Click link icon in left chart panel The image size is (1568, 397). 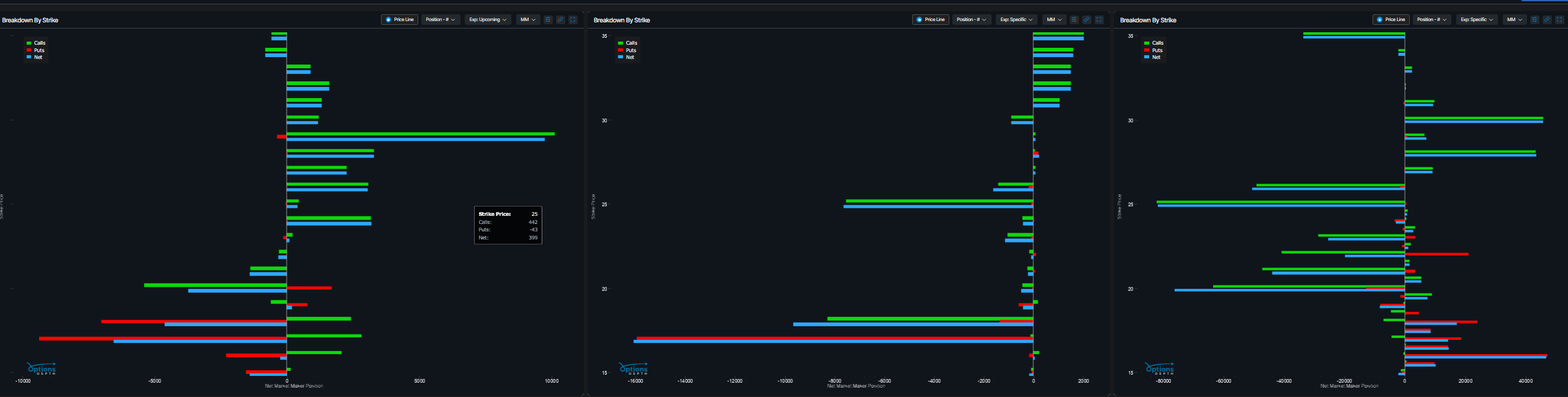(560, 20)
